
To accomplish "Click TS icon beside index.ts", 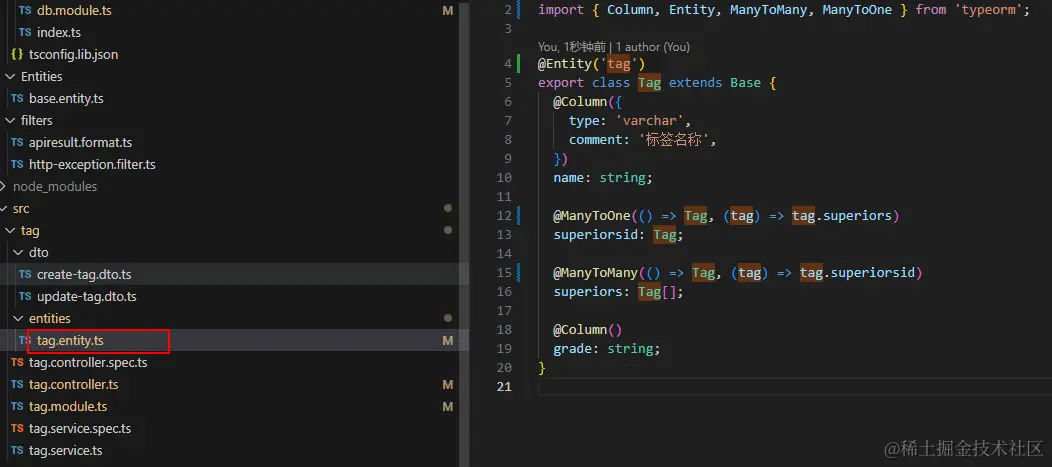I will pos(25,32).
